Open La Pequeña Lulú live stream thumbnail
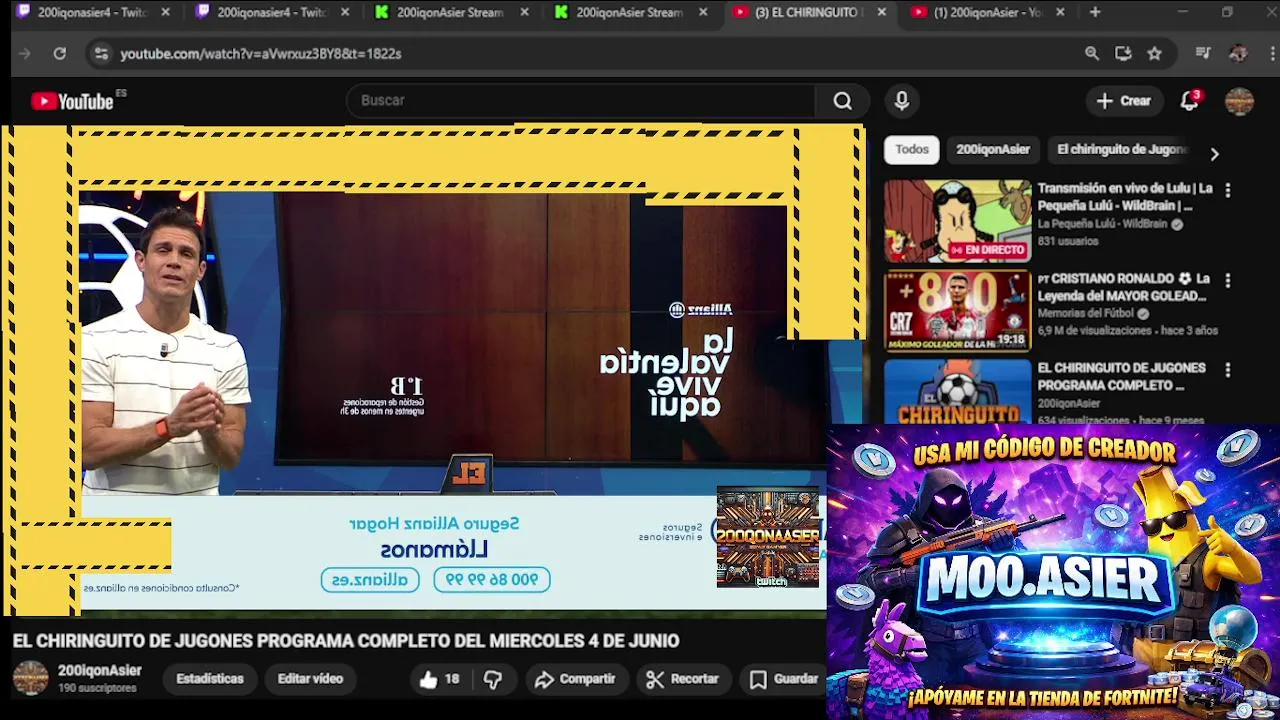 [957, 221]
